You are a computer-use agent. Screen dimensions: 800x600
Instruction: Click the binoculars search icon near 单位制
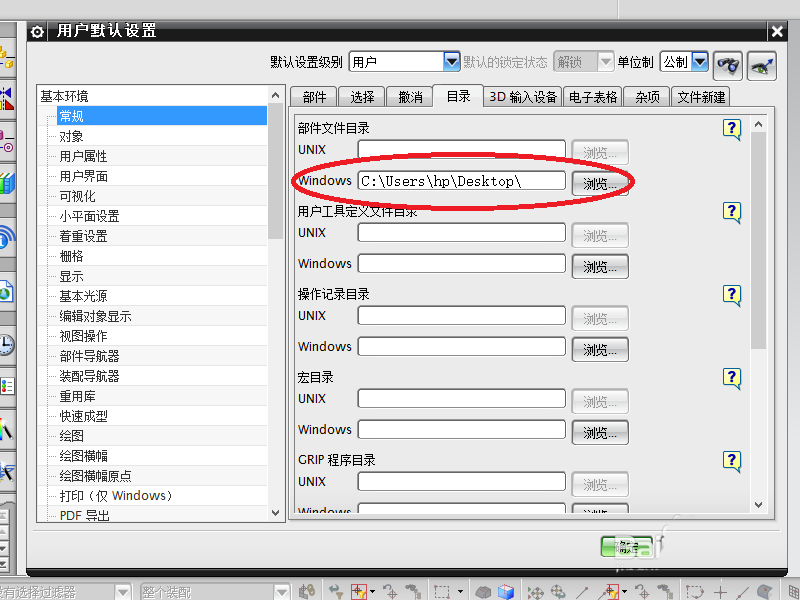point(727,64)
